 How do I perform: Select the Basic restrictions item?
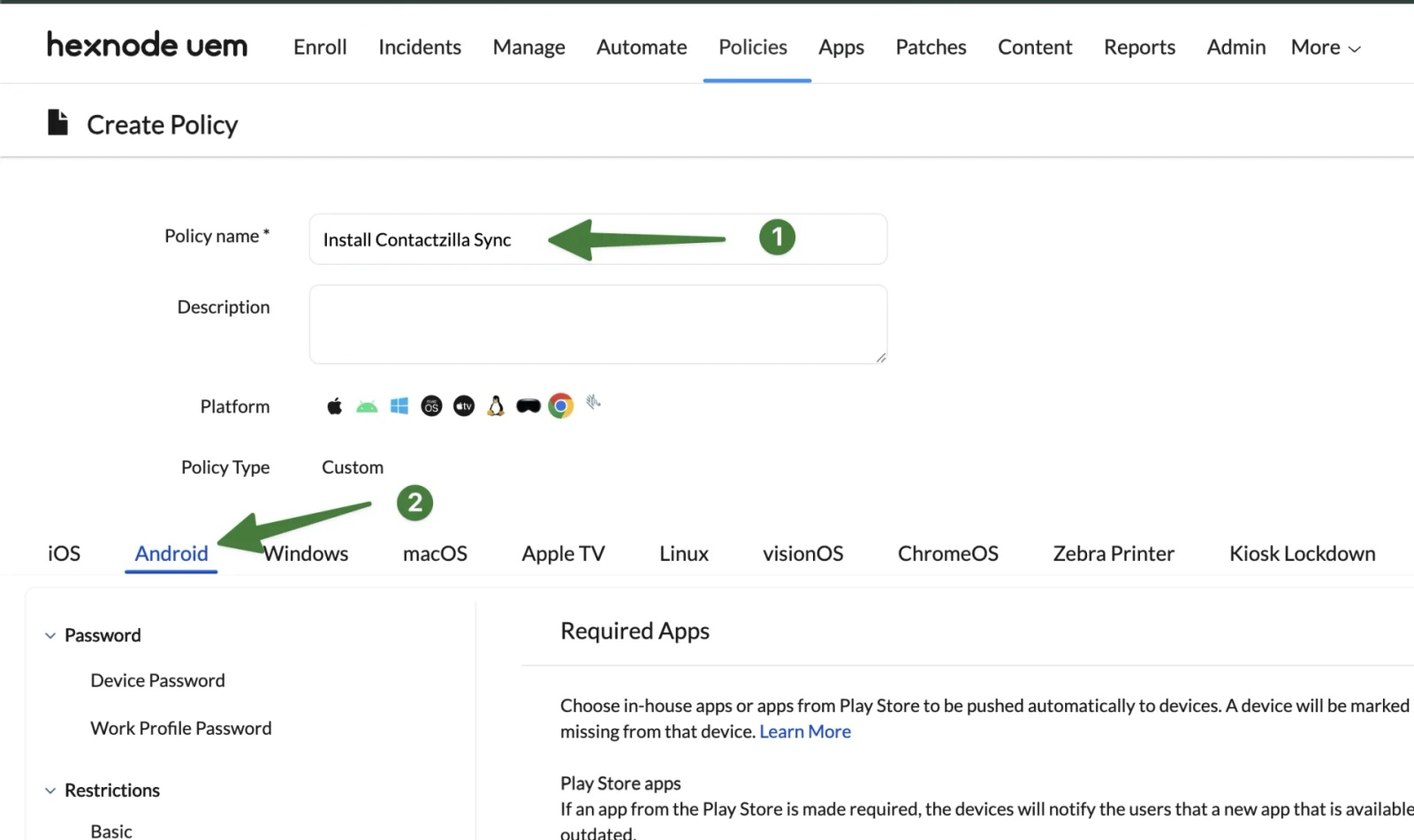(111, 831)
